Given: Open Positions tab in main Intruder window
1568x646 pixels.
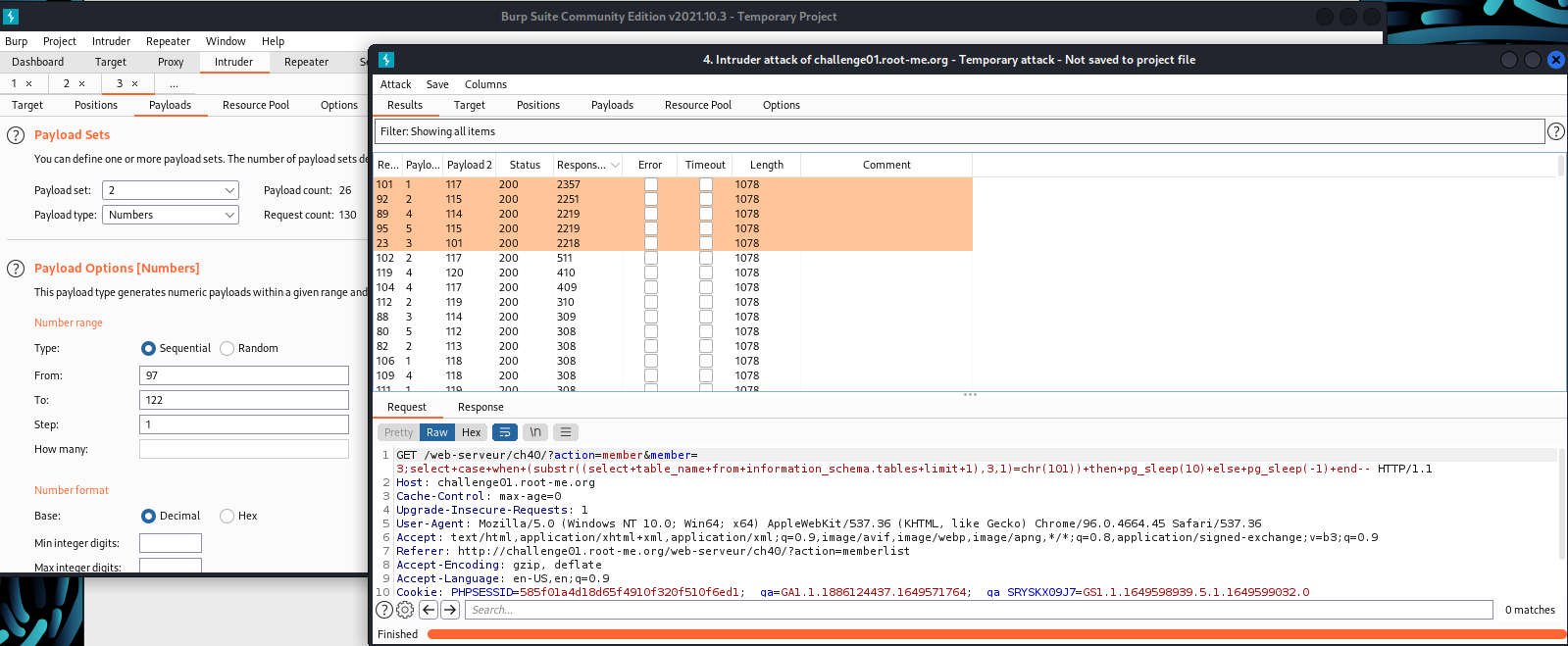Looking at the screenshot, I should point(96,105).
